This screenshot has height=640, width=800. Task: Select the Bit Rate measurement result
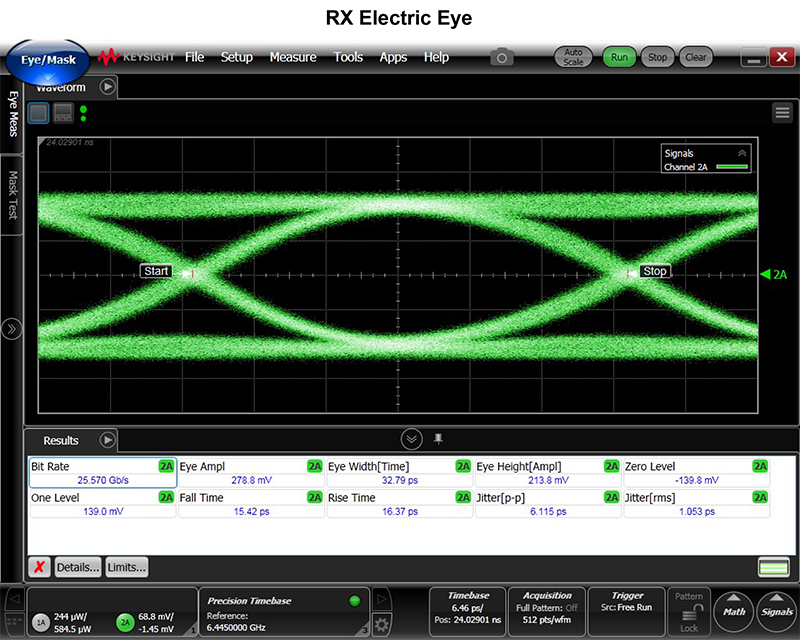[103, 473]
